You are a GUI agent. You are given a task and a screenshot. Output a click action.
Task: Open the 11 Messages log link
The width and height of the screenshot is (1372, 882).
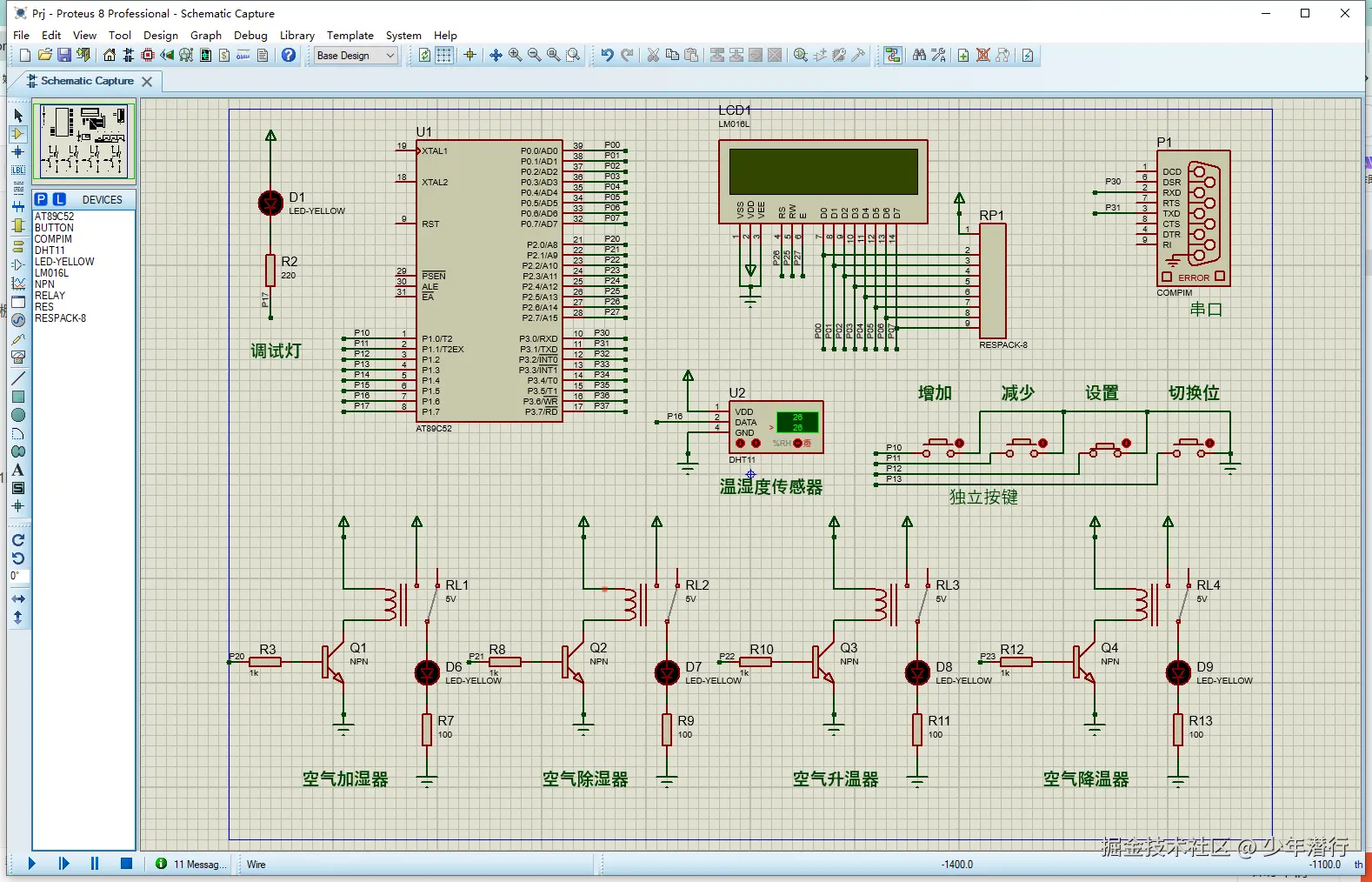[198, 864]
